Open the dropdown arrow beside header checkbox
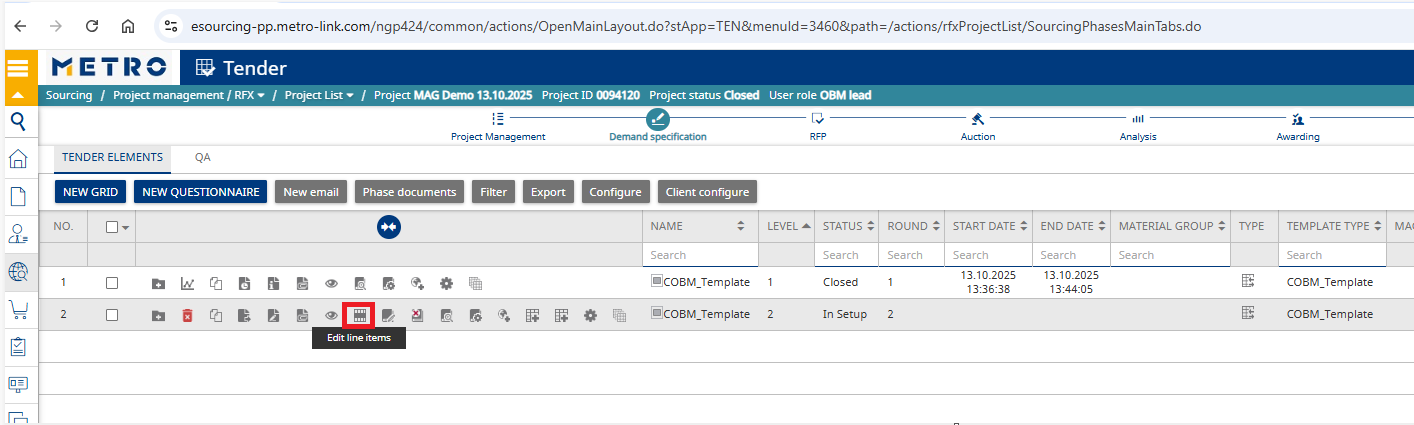The height and width of the screenshot is (425, 1414). tap(126, 228)
